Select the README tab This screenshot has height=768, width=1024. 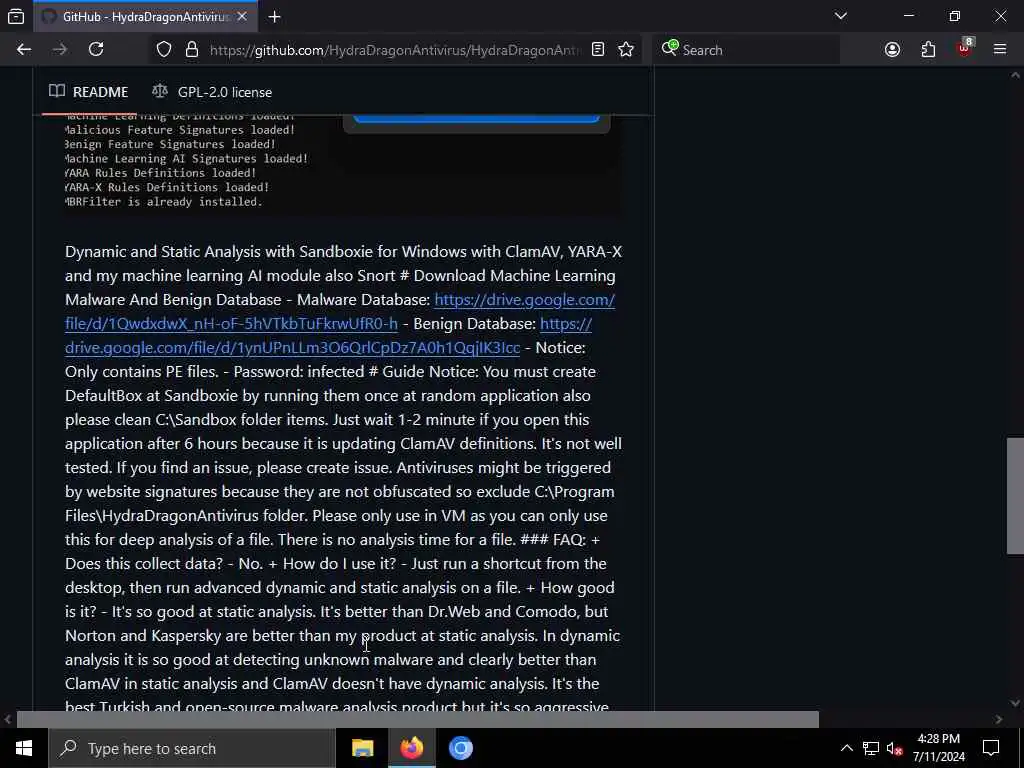(89, 92)
